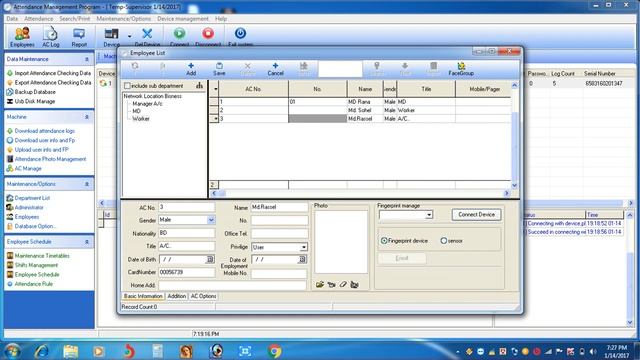Toggle the include sub department checkbox

pos(127,86)
